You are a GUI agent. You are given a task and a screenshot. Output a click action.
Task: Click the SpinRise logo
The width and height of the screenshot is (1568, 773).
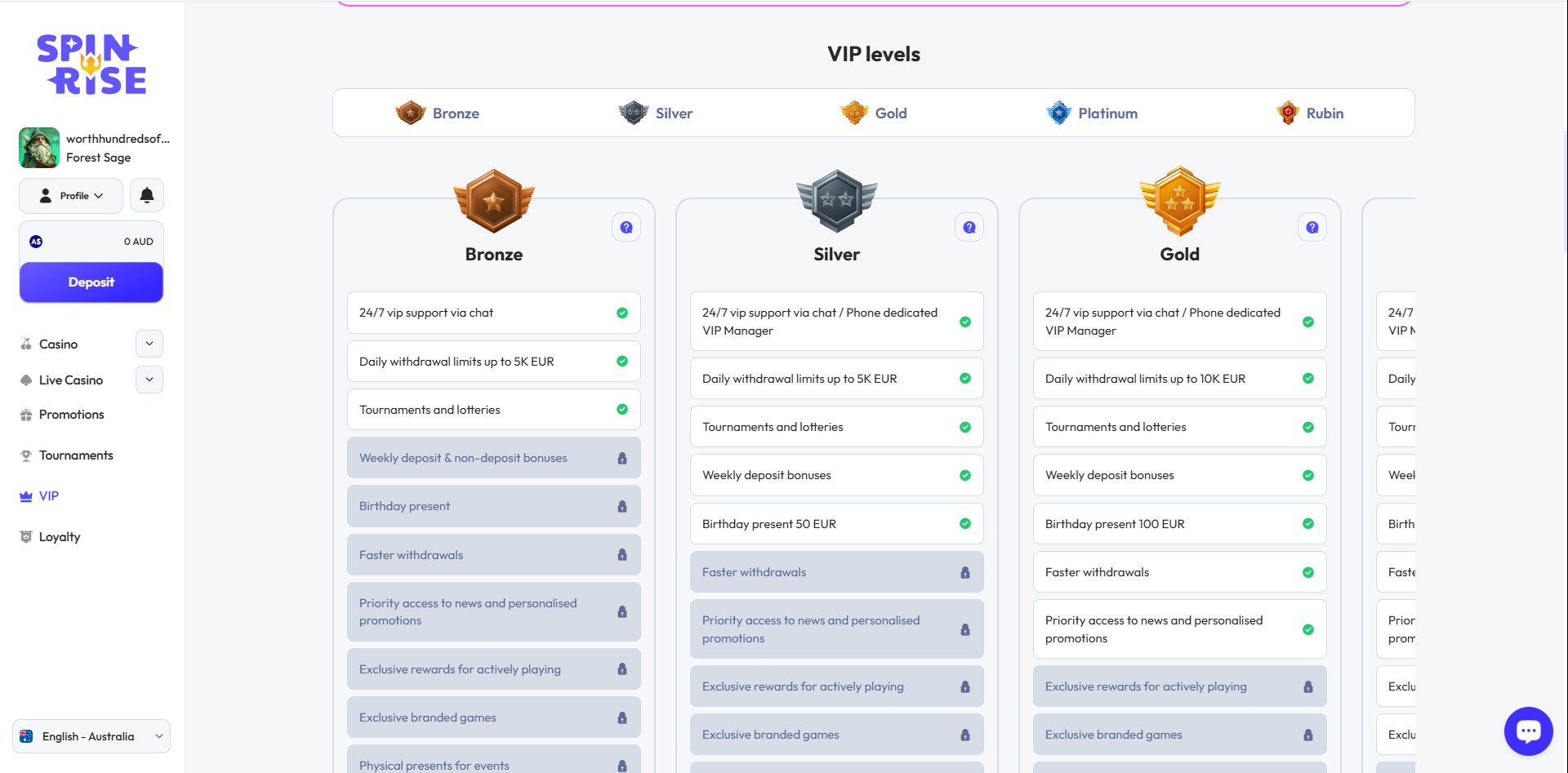point(91,64)
